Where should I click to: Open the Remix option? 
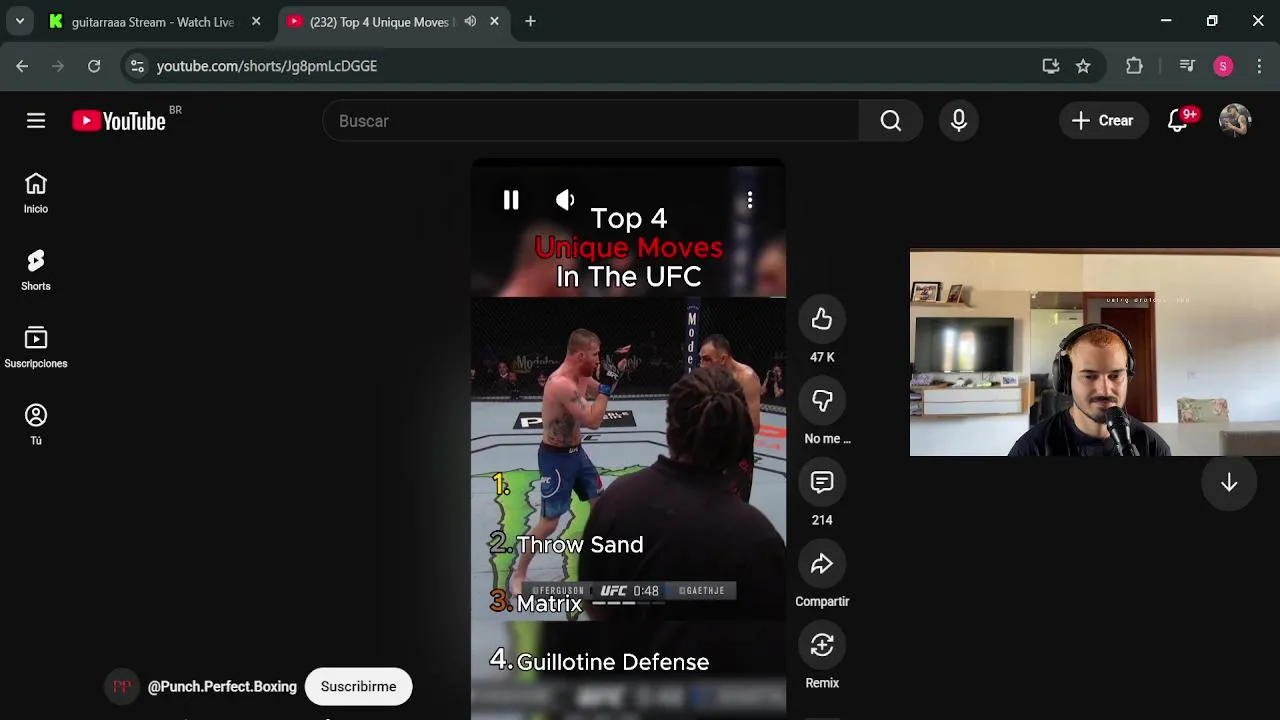pyautogui.click(x=822, y=645)
